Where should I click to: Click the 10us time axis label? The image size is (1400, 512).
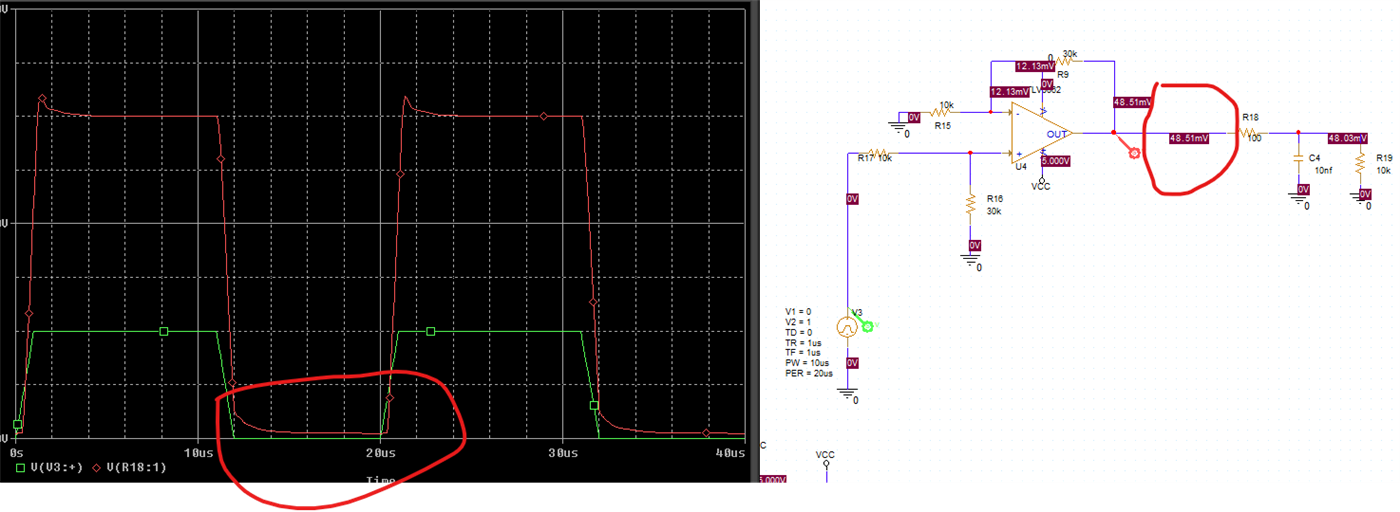[198, 453]
